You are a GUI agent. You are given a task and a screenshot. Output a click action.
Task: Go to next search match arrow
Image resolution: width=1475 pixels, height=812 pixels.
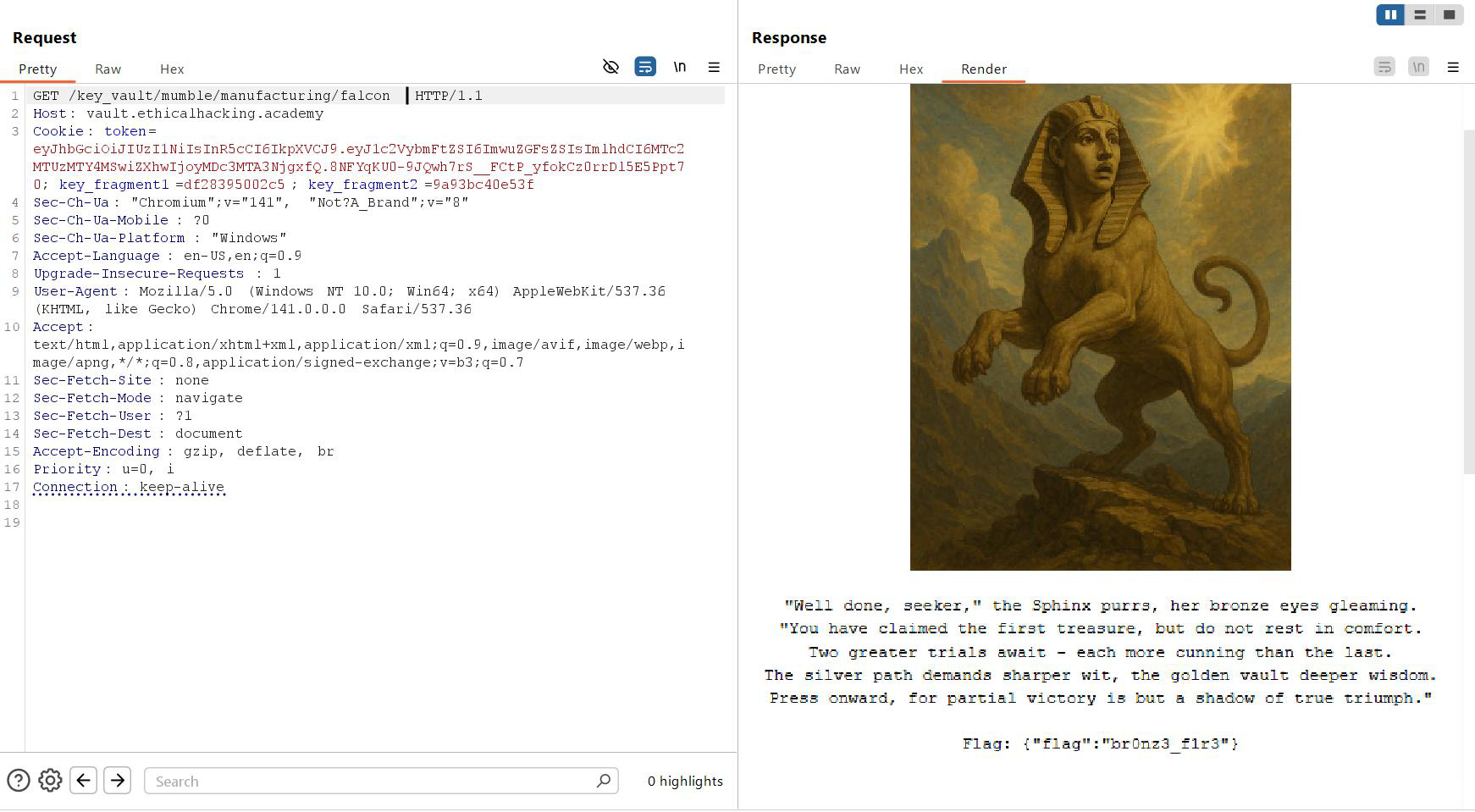coord(118,781)
